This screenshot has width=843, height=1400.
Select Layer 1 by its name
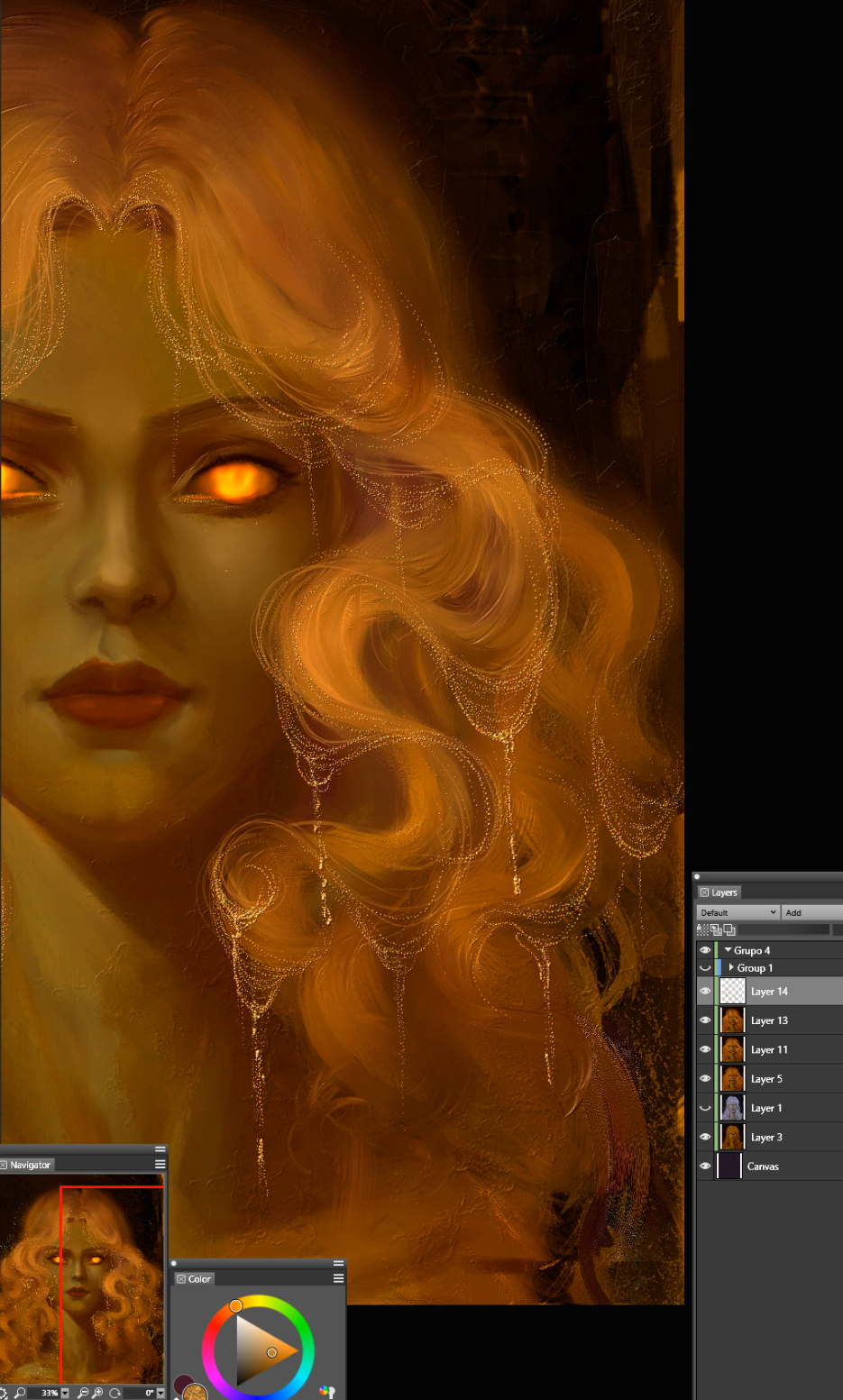coord(766,1108)
